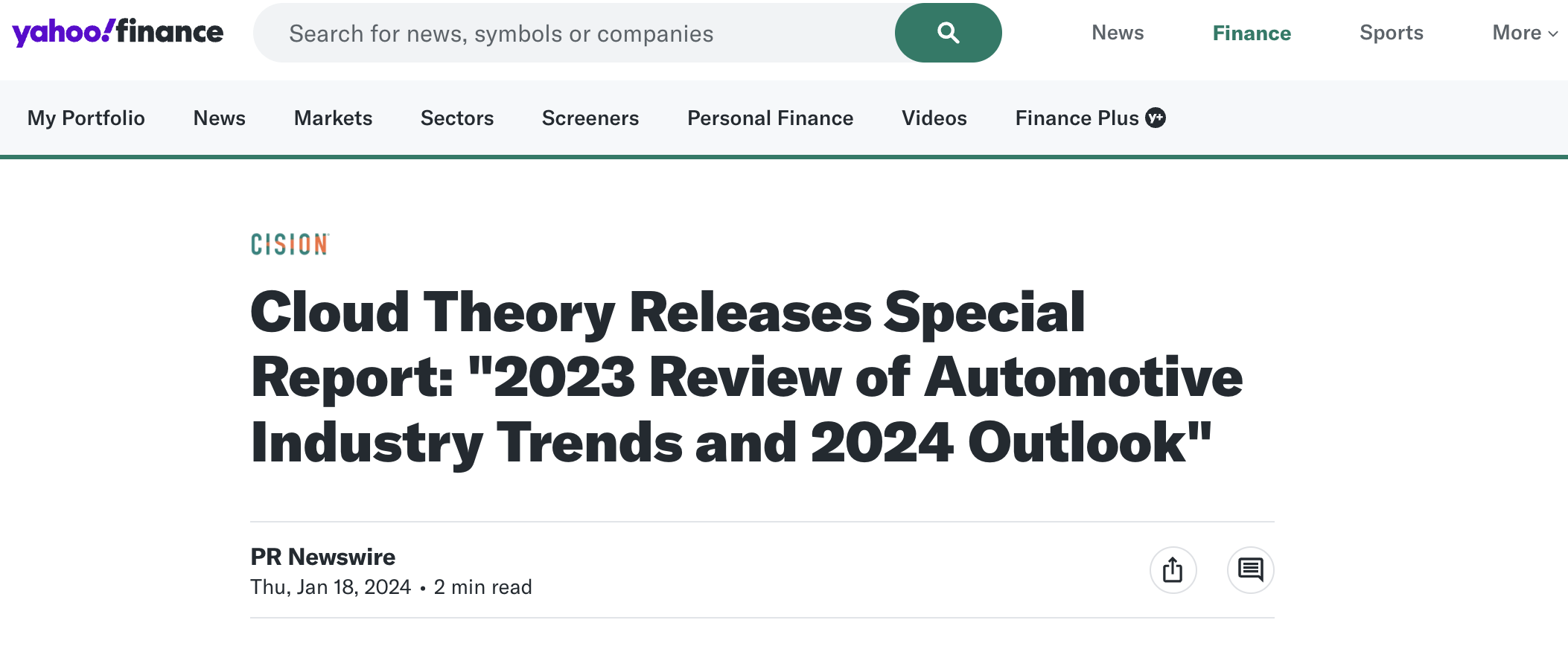The width and height of the screenshot is (1568, 652).
Task: Open the comments speech bubble icon
Action: pos(1250,570)
